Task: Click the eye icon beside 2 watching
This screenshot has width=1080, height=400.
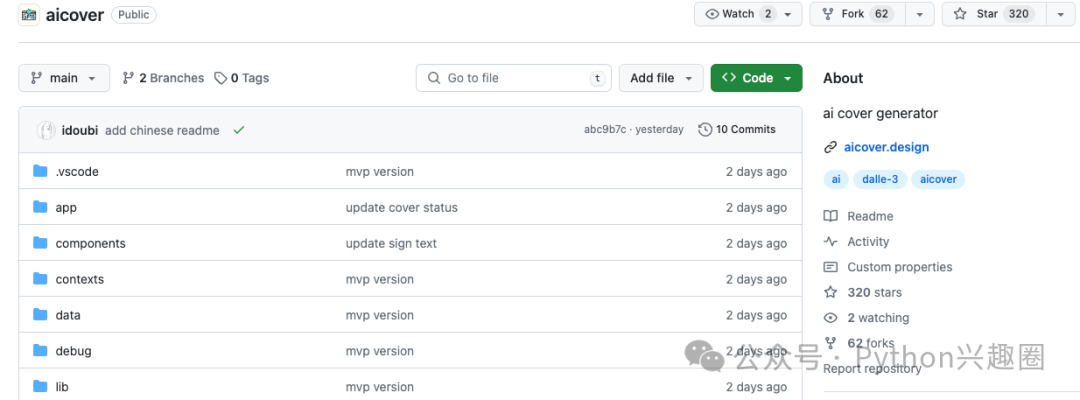Action: pos(831,318)
